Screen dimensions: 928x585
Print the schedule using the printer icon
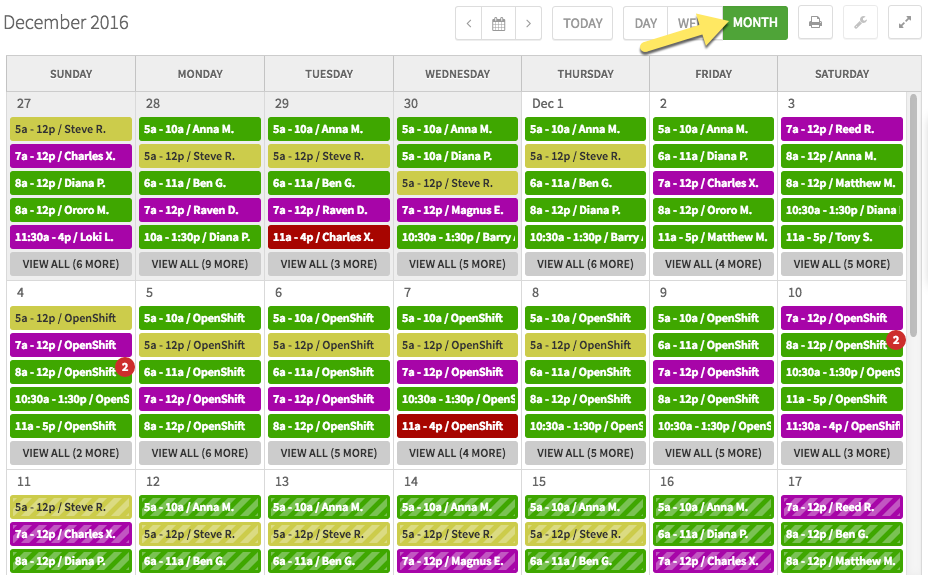[815, 22]
